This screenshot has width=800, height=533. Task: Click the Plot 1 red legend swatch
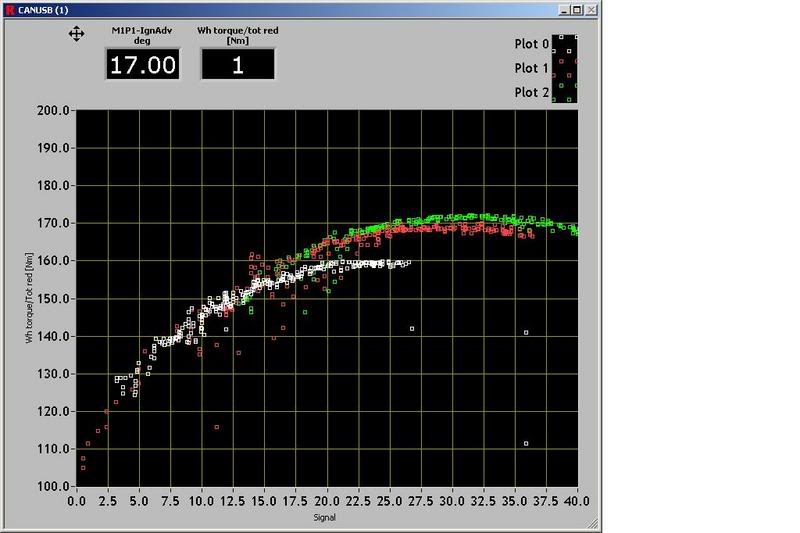click(566, 68)
